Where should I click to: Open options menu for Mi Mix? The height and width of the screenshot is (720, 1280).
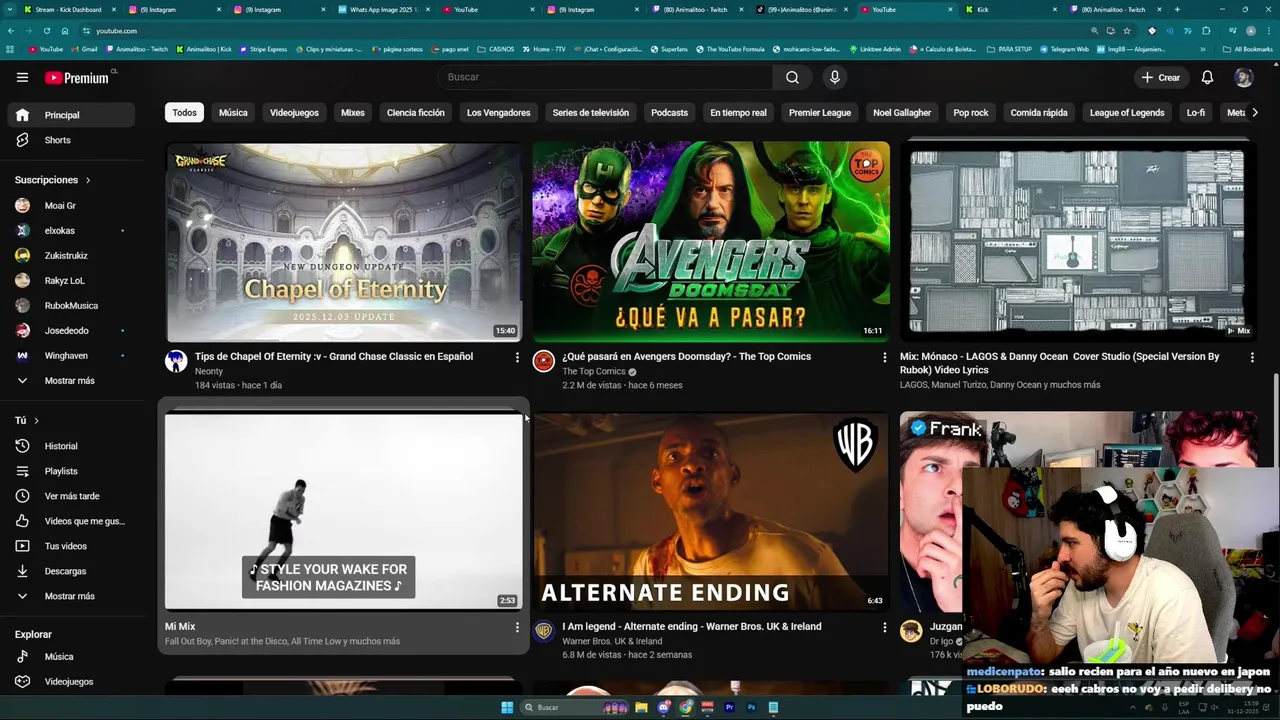tap(517, 627)
